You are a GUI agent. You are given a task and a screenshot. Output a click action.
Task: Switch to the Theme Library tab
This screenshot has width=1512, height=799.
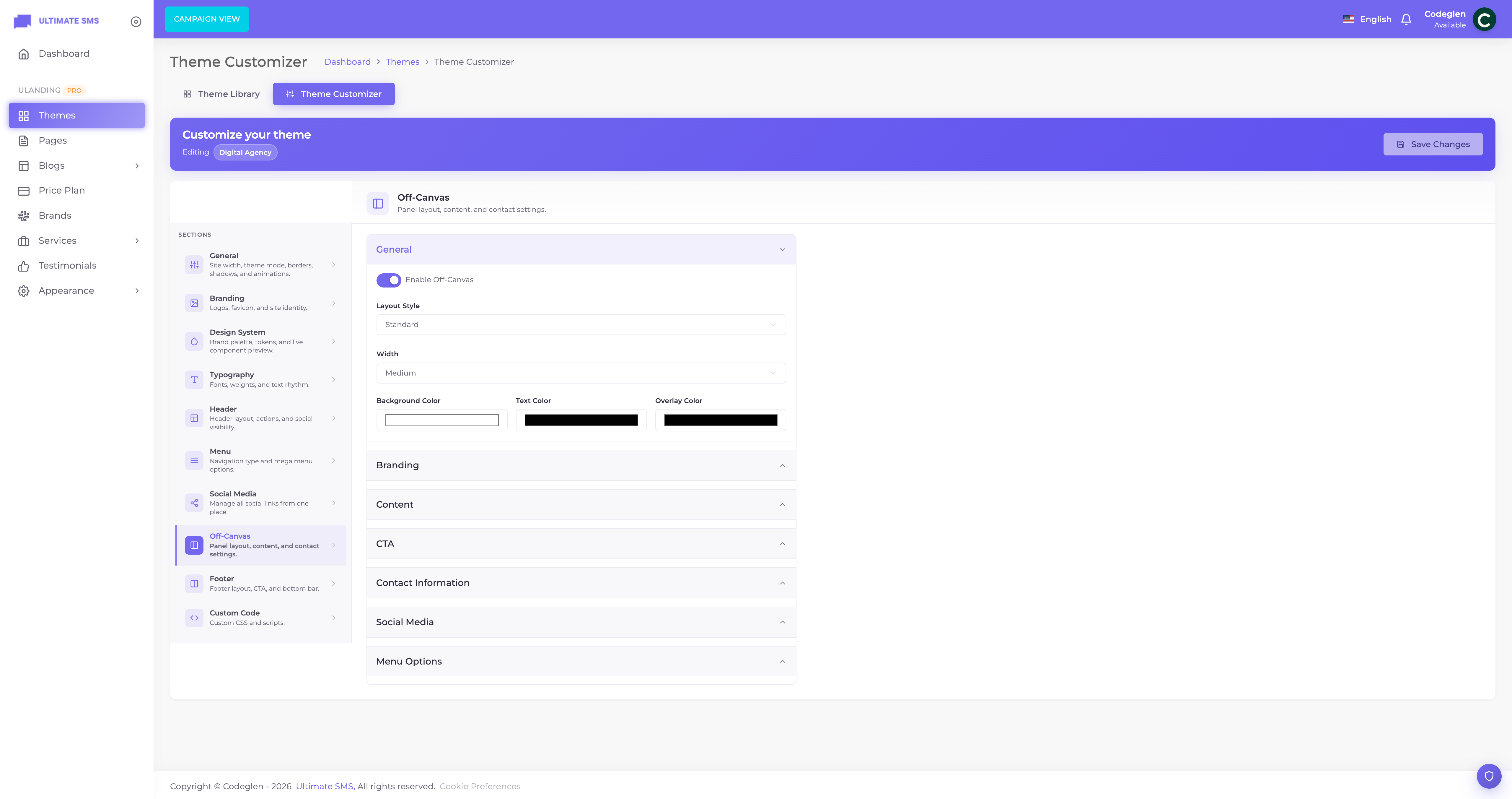coord(221,94)
